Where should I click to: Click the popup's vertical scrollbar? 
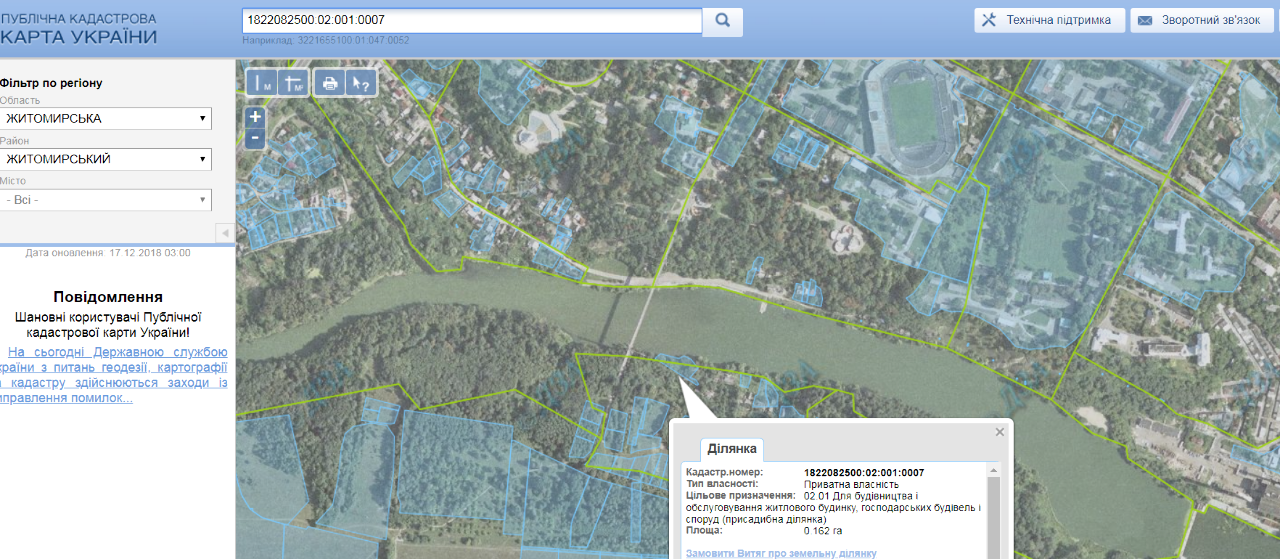[993, 510]
